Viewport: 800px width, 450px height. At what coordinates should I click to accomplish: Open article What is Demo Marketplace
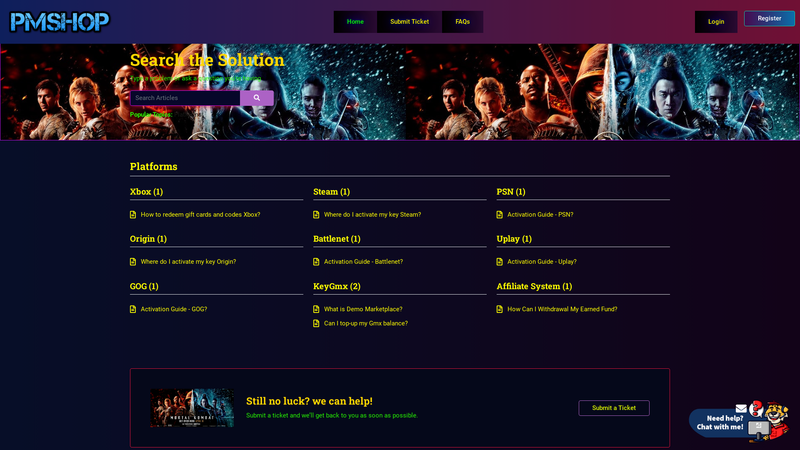pos(363,309)
